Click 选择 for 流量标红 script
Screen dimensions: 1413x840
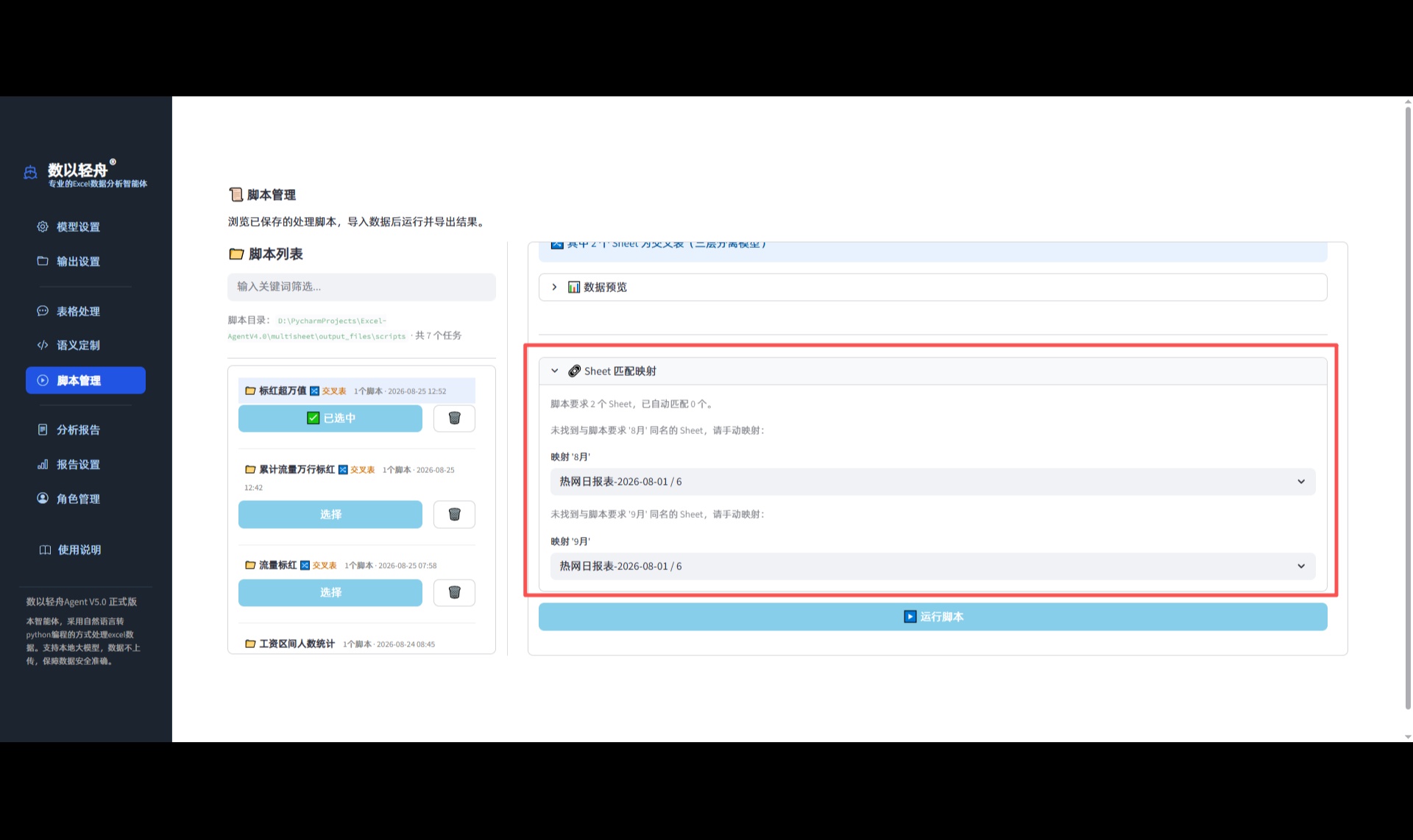330,592
